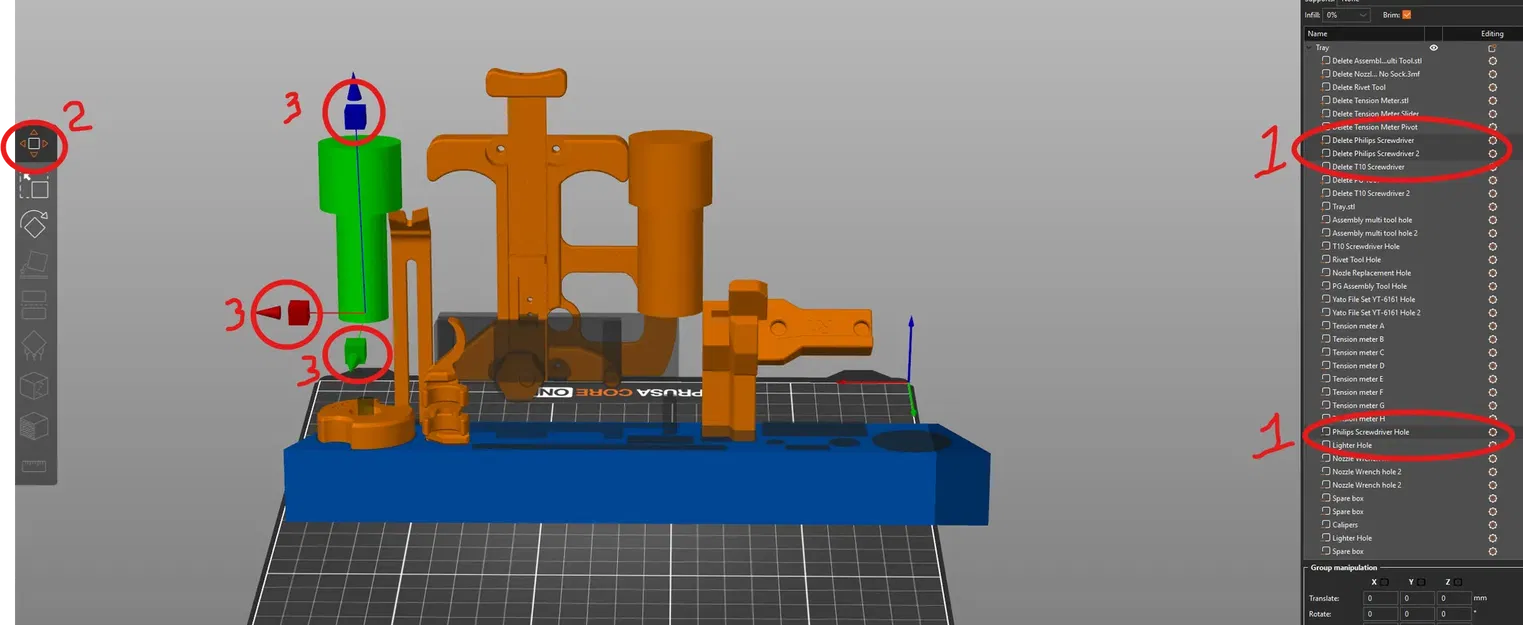The image size is (1523, 625).
Task: Select Tension meter C item
Action: [x=1358, y=352]
